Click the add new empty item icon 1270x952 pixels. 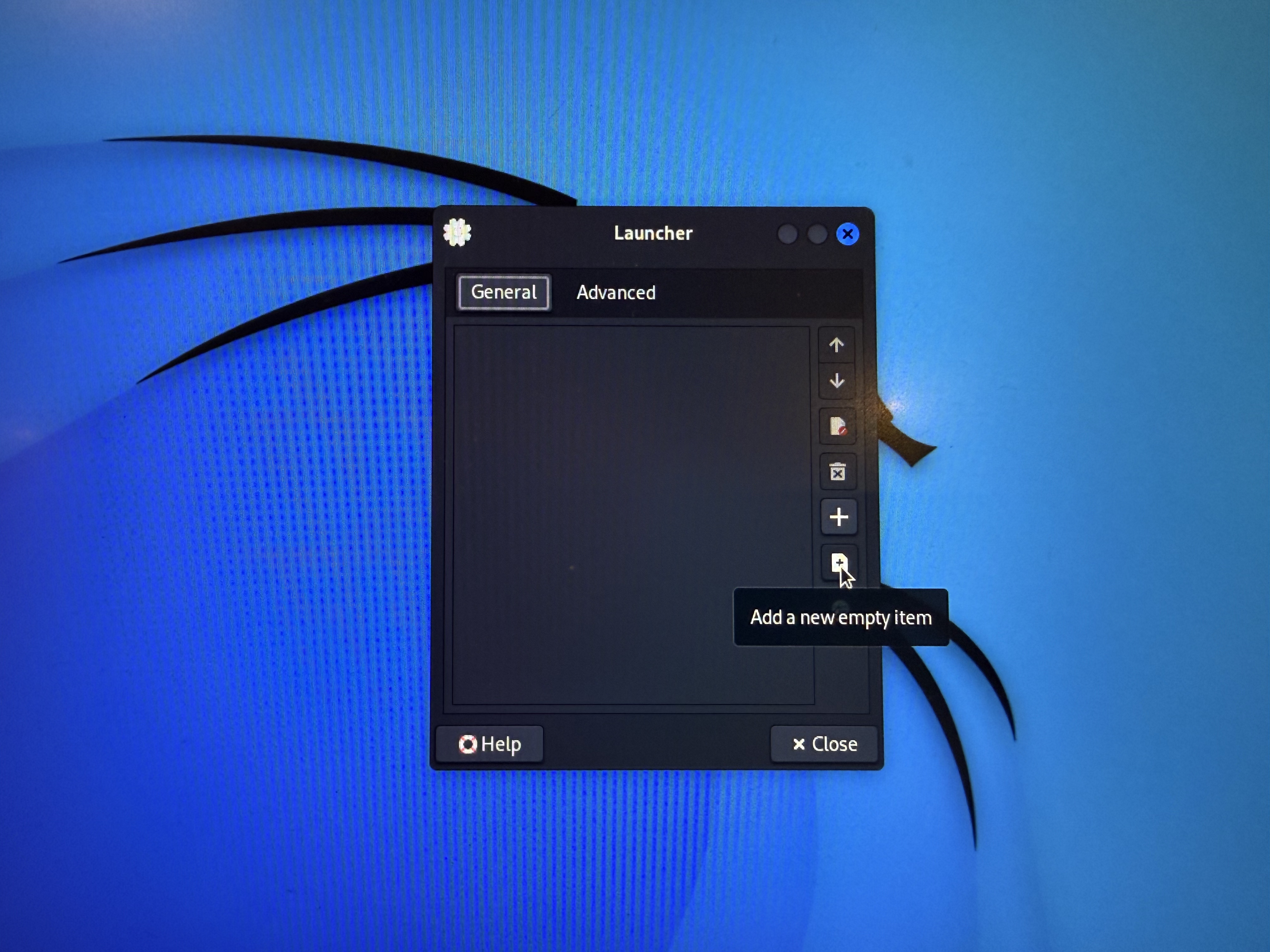pyautogui.click(x=838, y=562)
